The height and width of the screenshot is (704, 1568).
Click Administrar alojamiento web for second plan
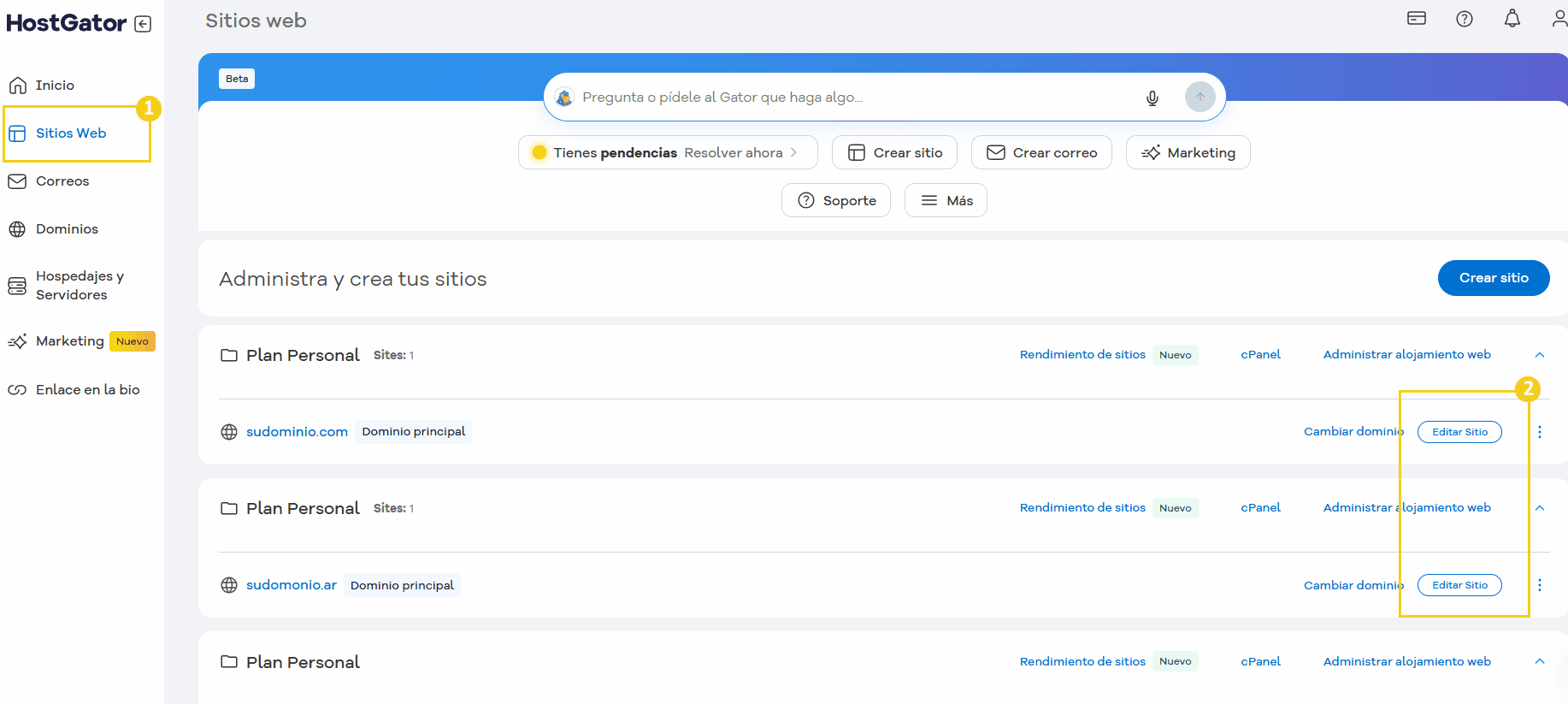(1407, 508)
